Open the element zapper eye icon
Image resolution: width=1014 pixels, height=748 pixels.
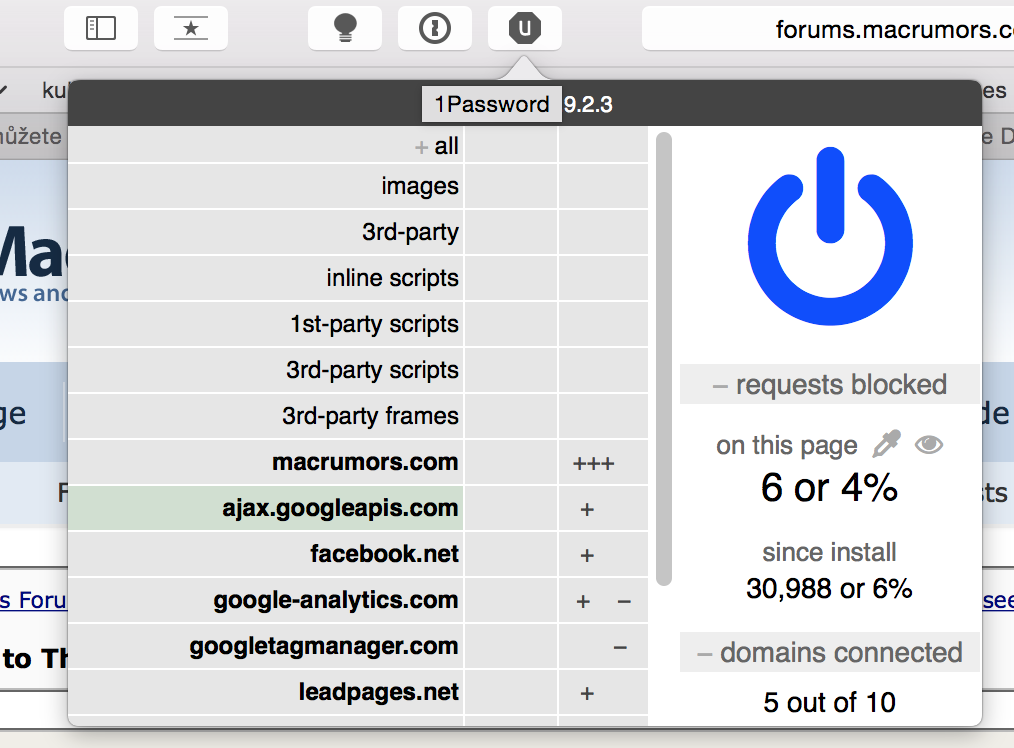[x=929, y=445]
